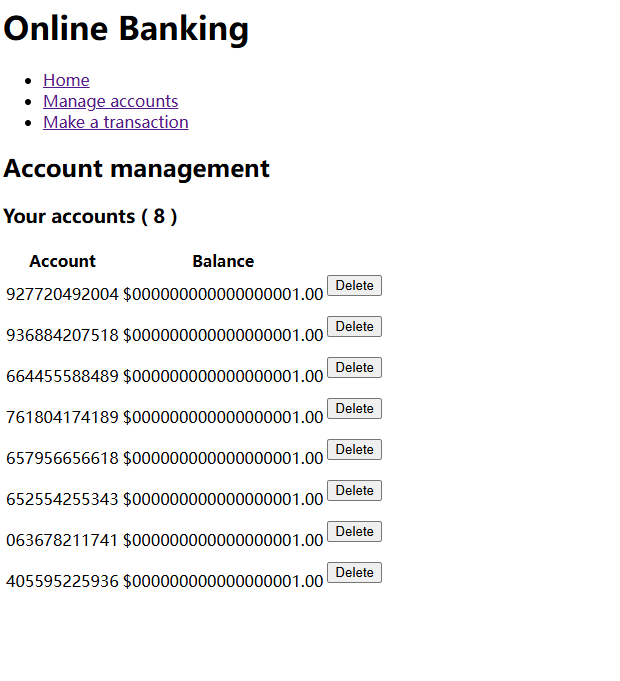
Task: Select account number 927720492004 text
Action: (62, 294)
